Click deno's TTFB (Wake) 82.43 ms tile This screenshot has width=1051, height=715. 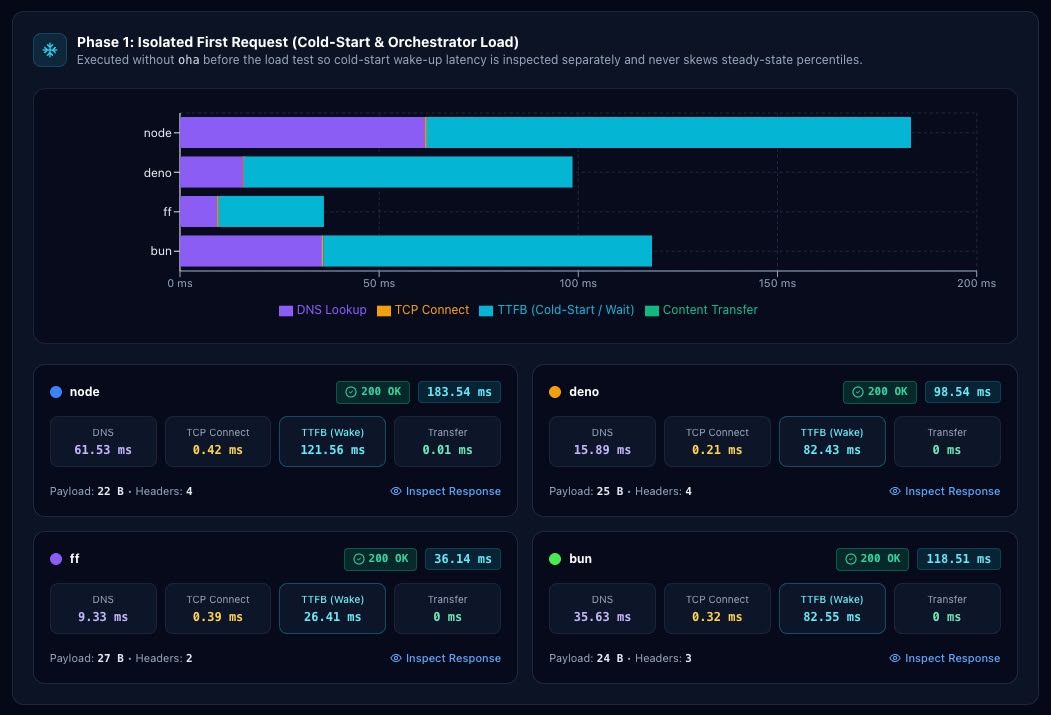(x=832, y=442)
